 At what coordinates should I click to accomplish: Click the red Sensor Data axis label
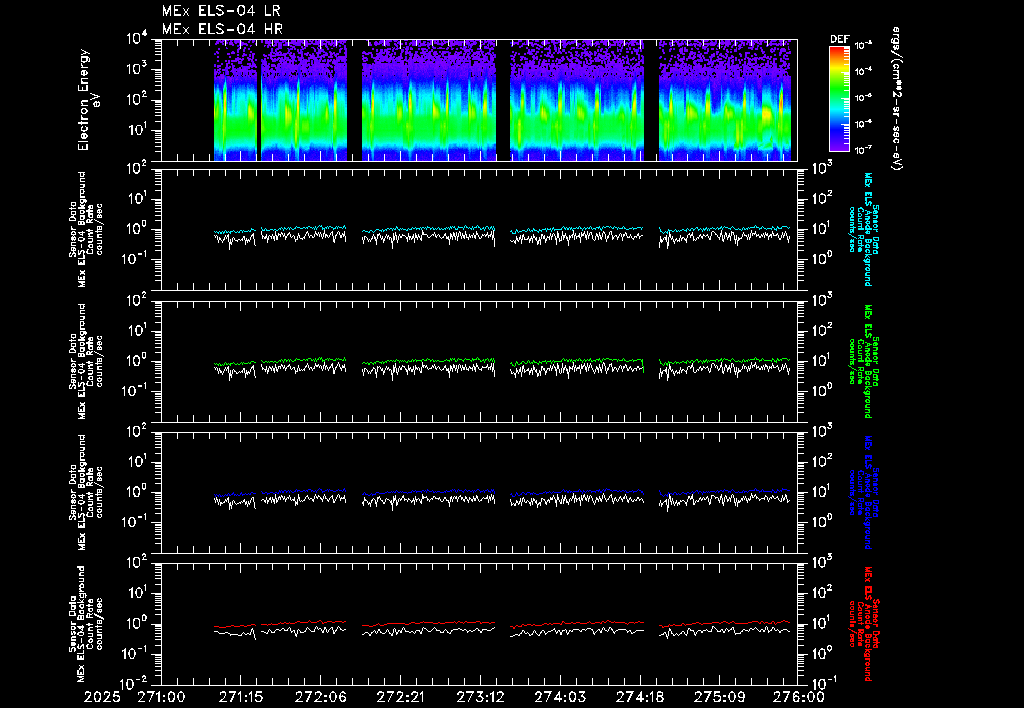point(863,624)
